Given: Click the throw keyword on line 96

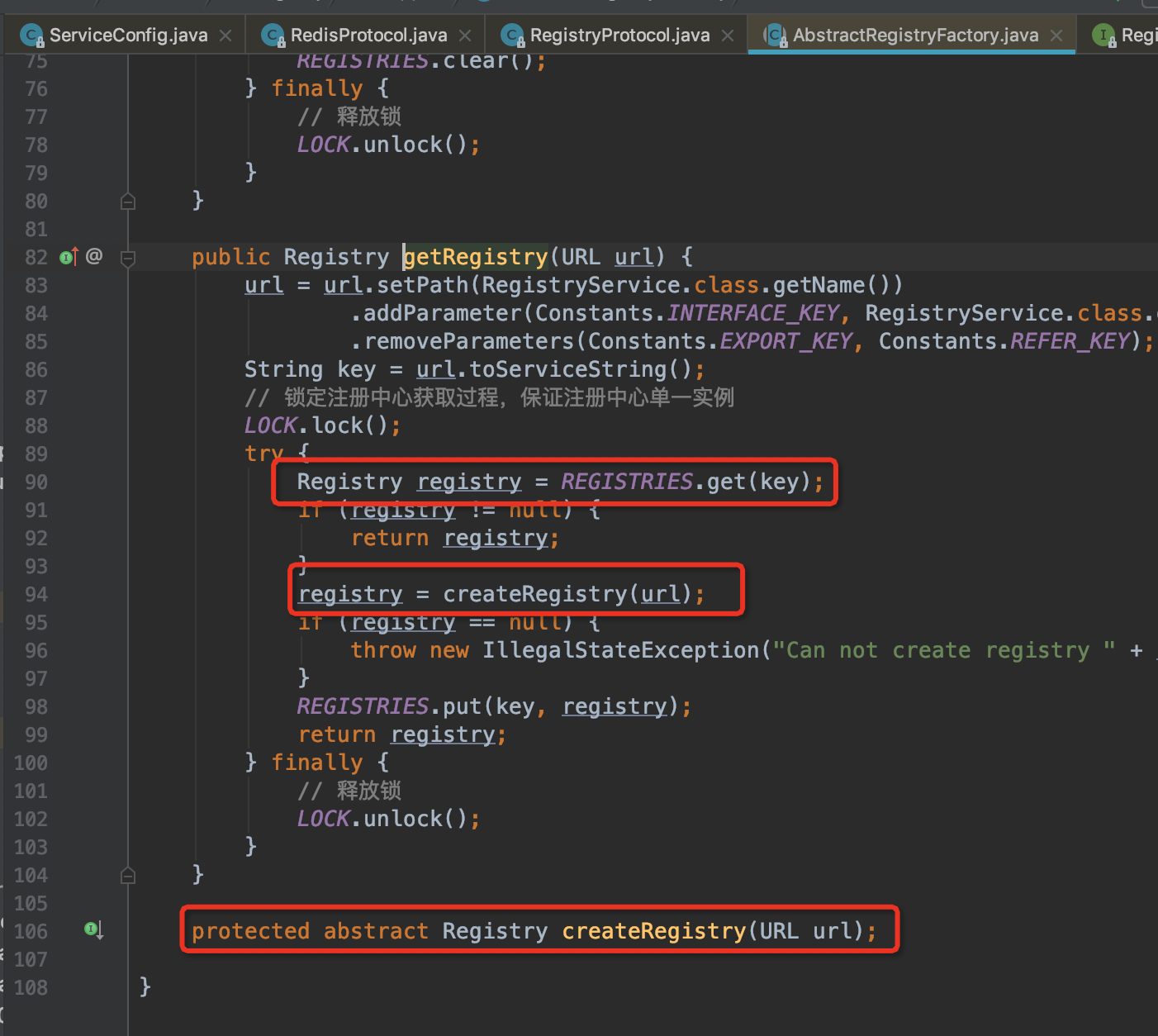Looking at the screenshot, I should point(383,650).
